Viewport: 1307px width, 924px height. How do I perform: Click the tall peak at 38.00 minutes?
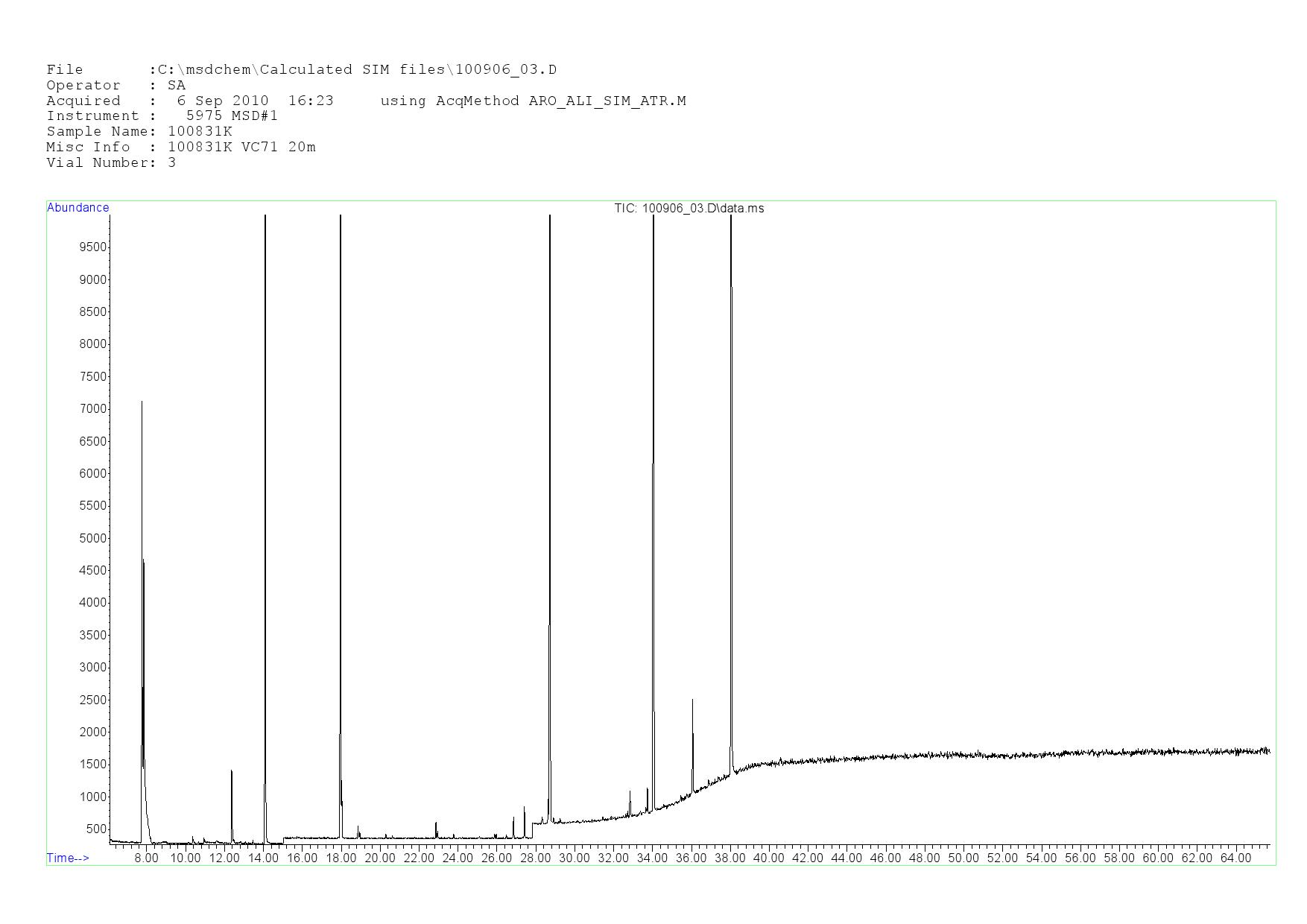(731, 218)
